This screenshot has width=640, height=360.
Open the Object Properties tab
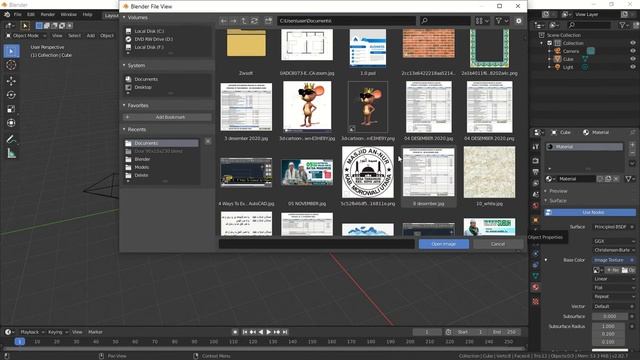536,220
